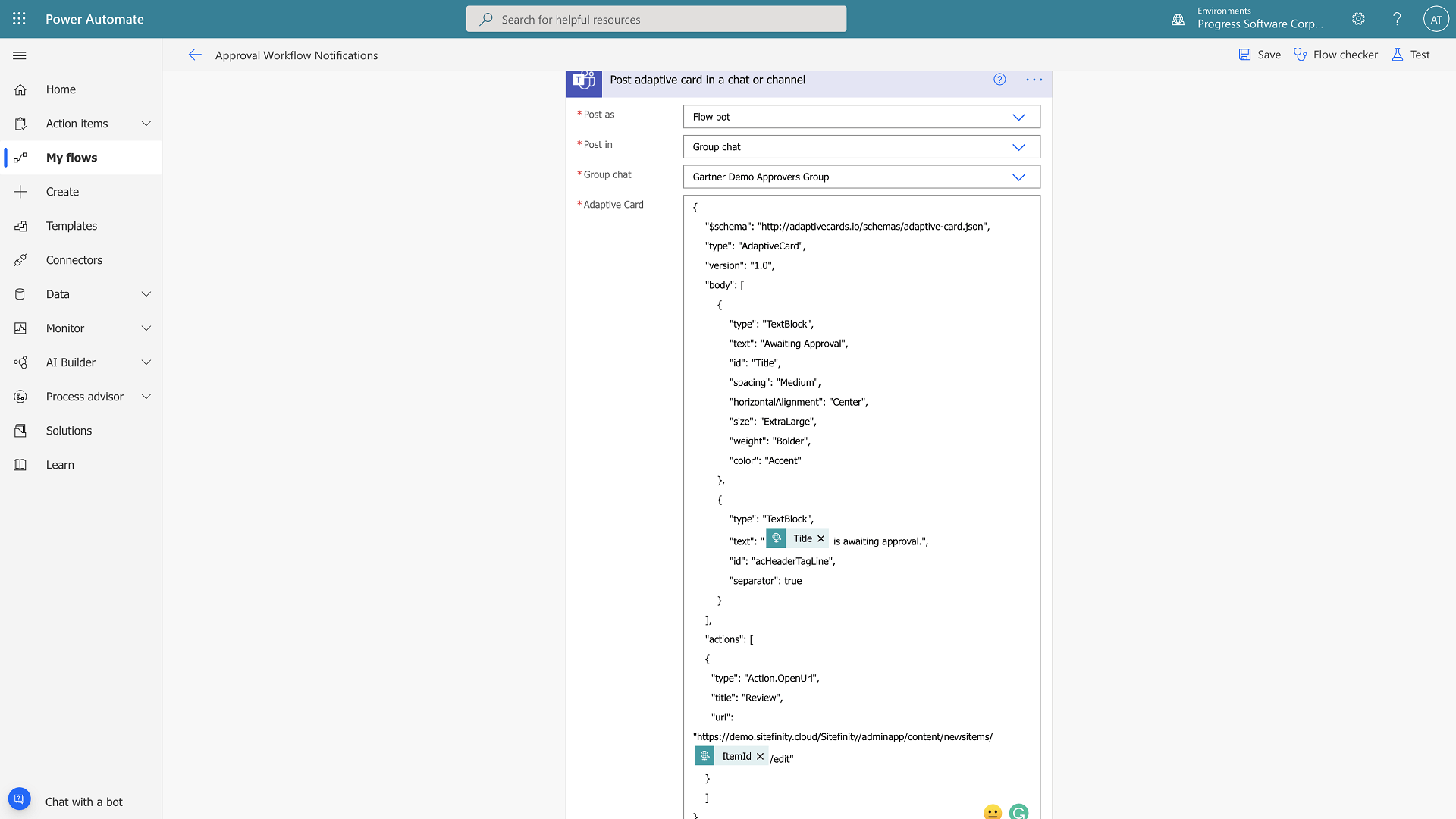Collapse the left navigation hamburger menu

[20, 55]
